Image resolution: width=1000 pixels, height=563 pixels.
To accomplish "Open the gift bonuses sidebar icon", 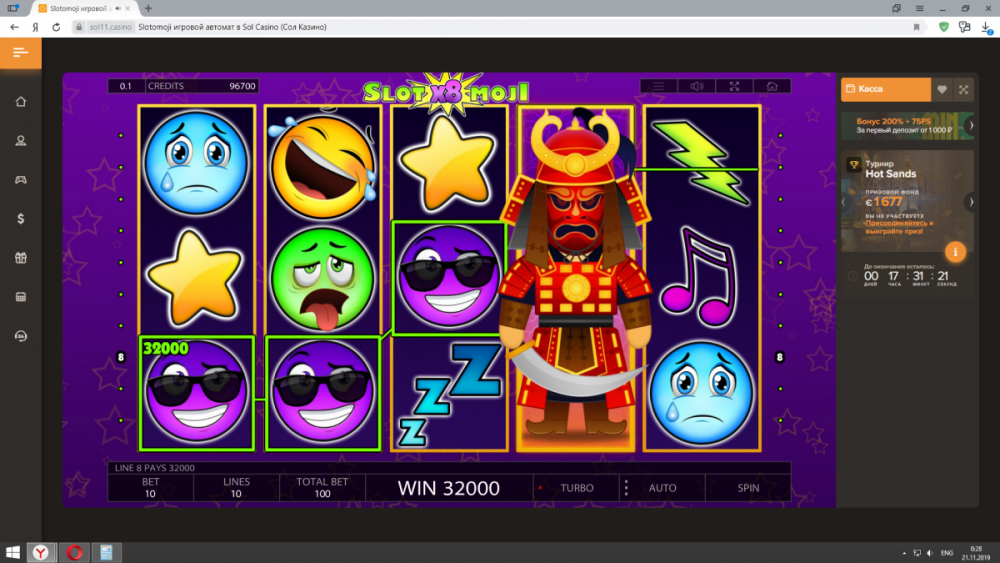I will click(x=20, y=258).
